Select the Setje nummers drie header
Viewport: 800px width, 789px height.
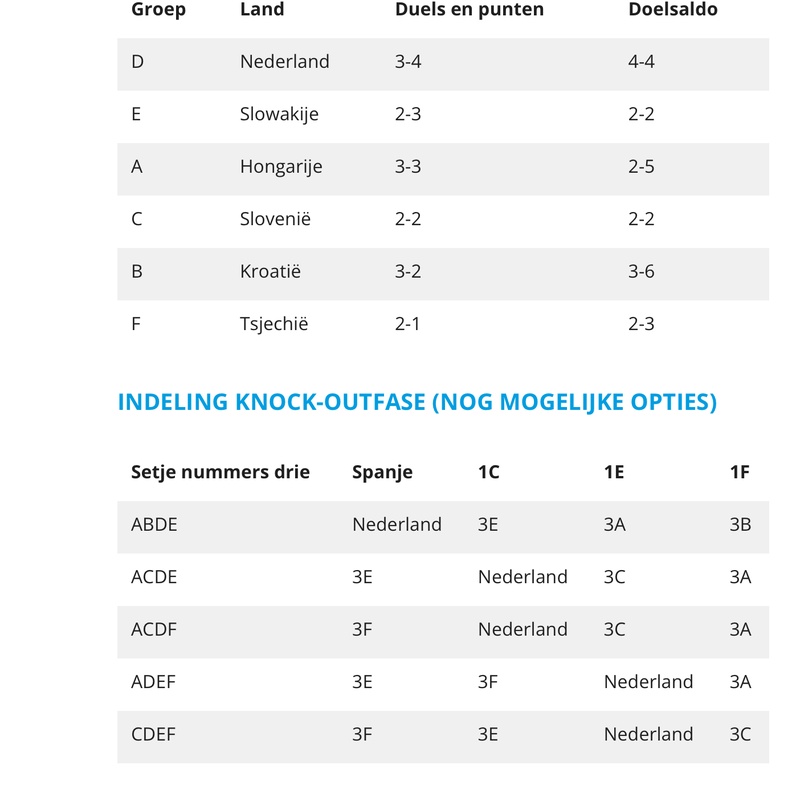pos(220,472)
